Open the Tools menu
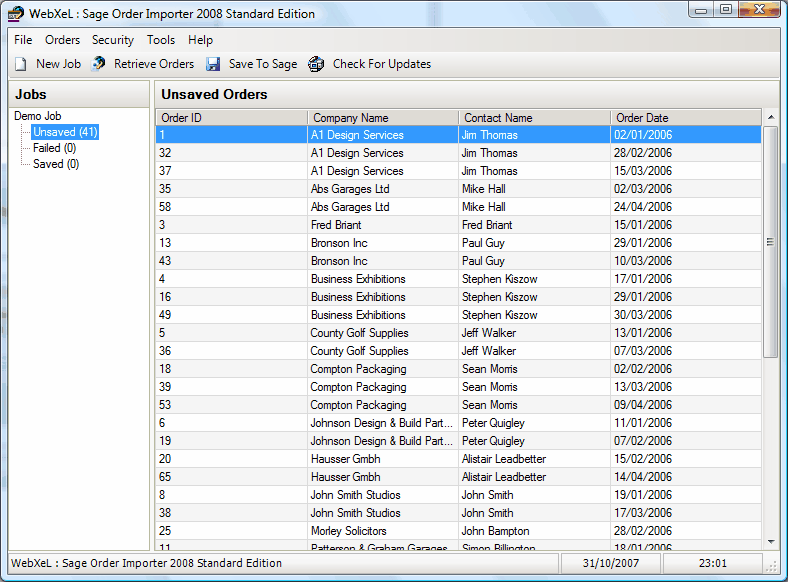The height and width of the screenshot is (582, 788). point(161,40)
